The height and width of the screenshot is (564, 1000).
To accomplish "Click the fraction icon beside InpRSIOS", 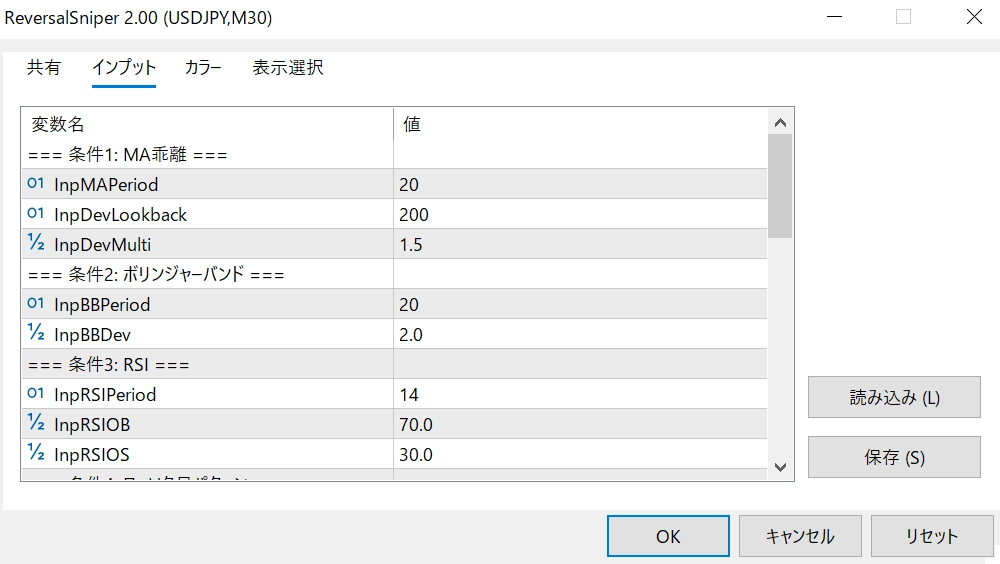I will click(36, 454).
